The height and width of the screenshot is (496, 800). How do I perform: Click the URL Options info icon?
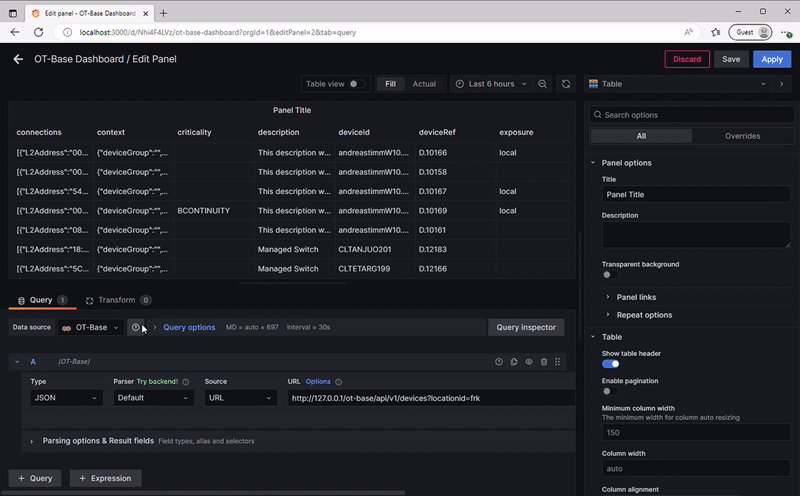click(338, 382)
